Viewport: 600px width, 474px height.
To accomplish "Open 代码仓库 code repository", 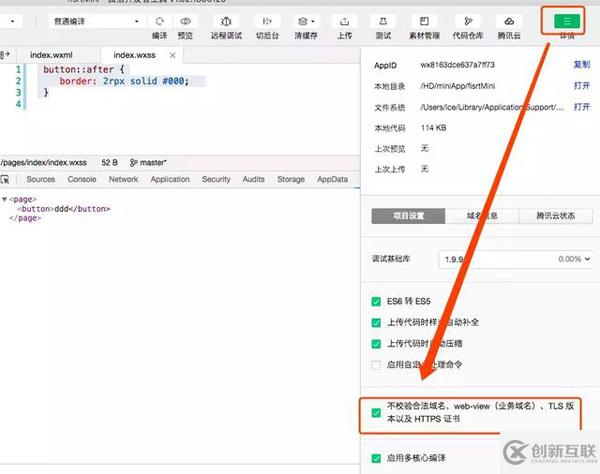I will 468,21.
